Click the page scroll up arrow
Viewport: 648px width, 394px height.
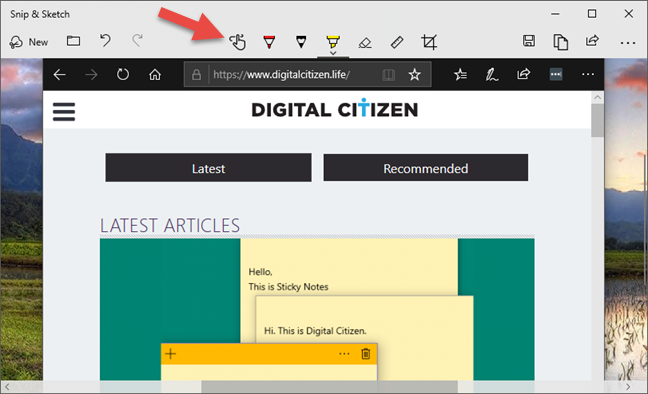click(598, 98)
